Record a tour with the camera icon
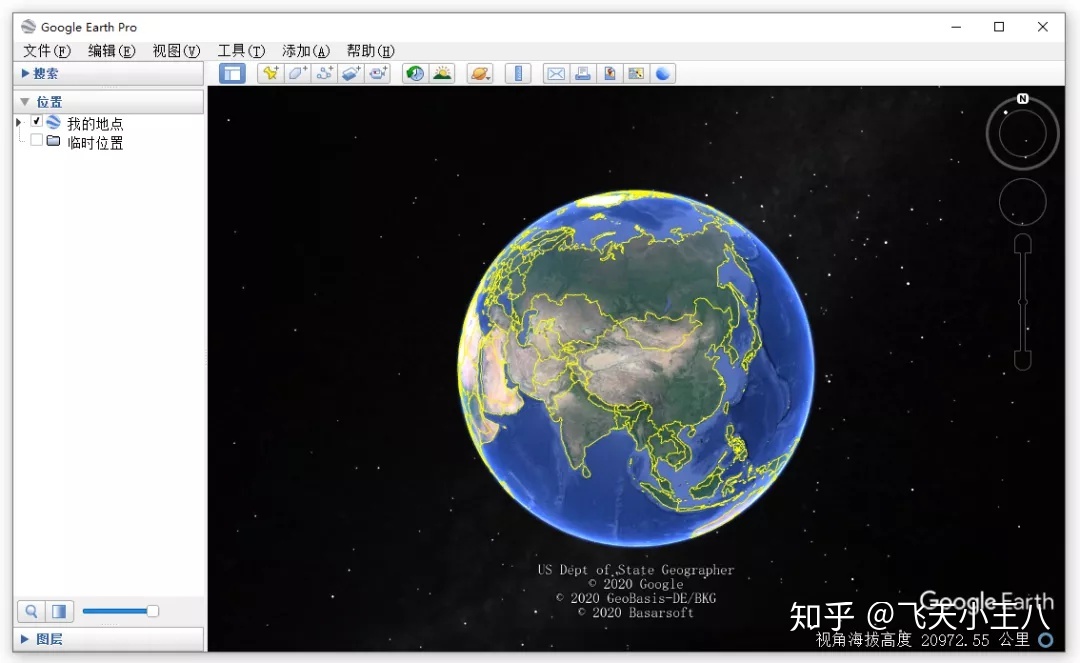1080x663 pixels. [x=377, y=73]
